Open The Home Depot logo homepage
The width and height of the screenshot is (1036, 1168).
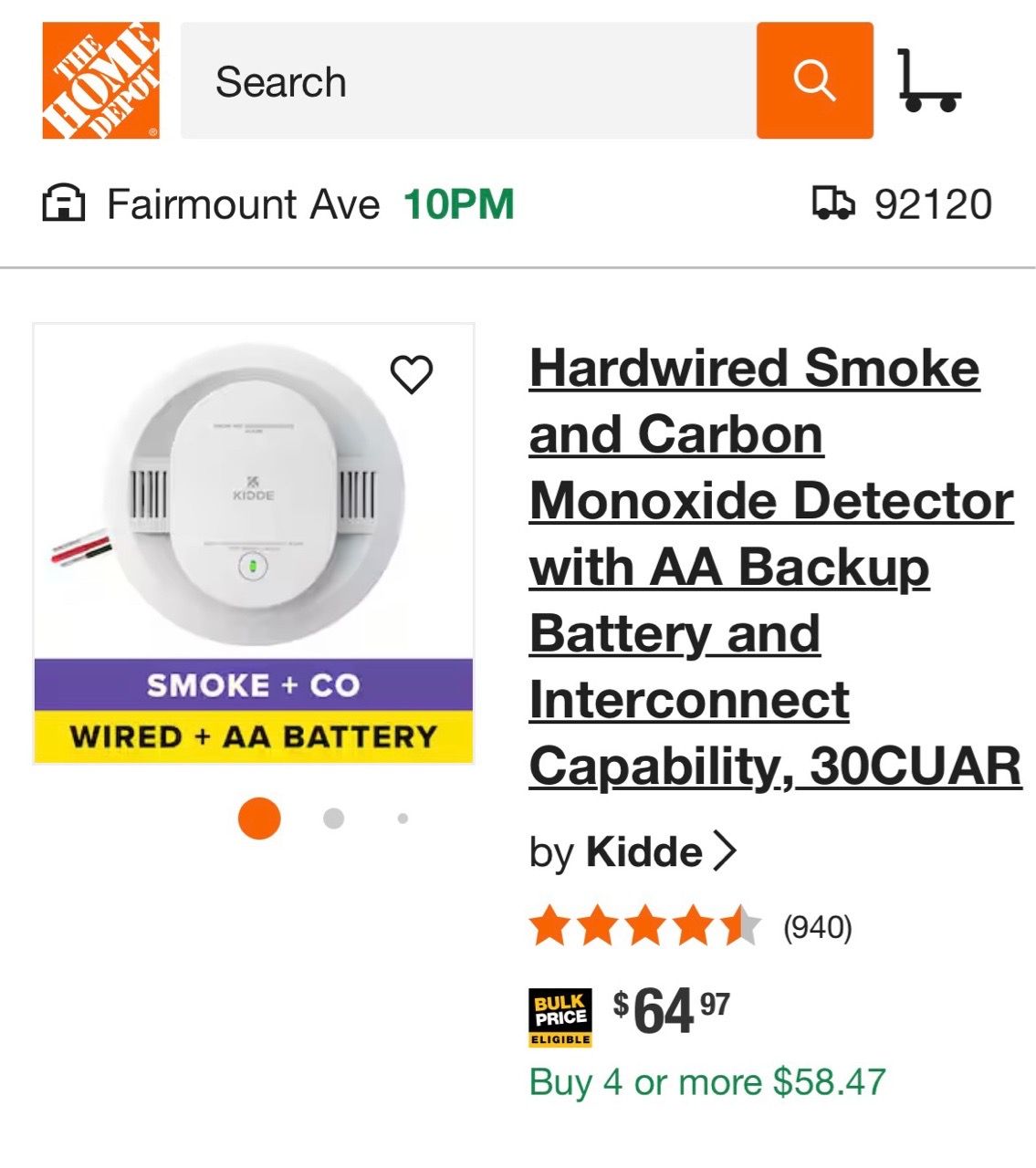click(101, 80)
